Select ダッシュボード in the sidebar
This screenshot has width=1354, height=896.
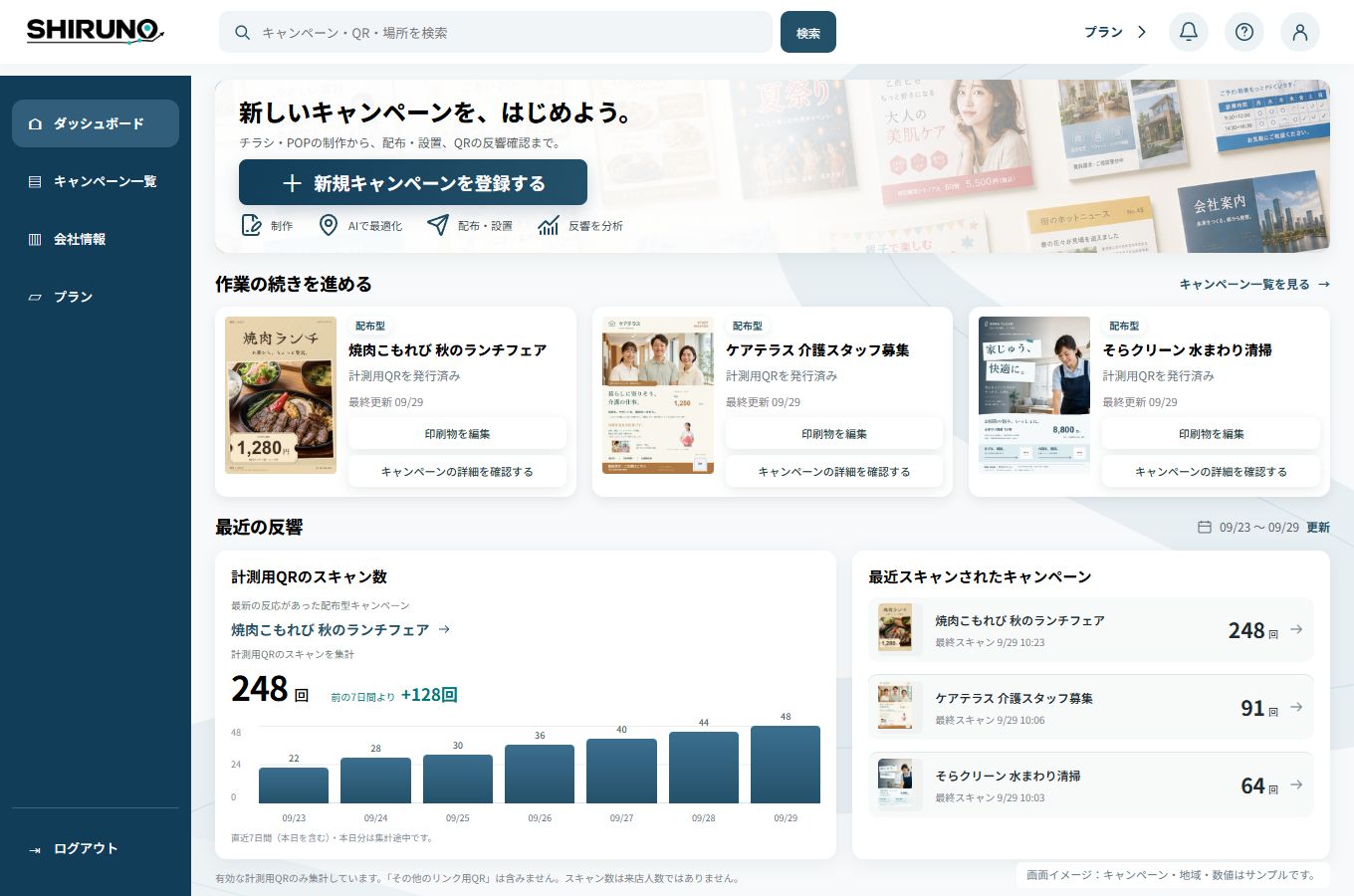coord(96,123)
